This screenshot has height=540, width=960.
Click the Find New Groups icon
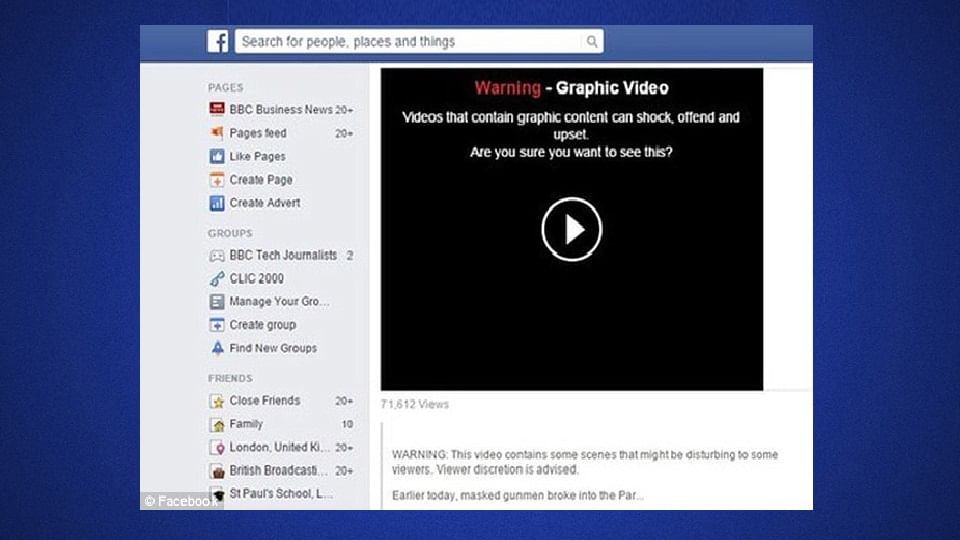tap(217, 348)
